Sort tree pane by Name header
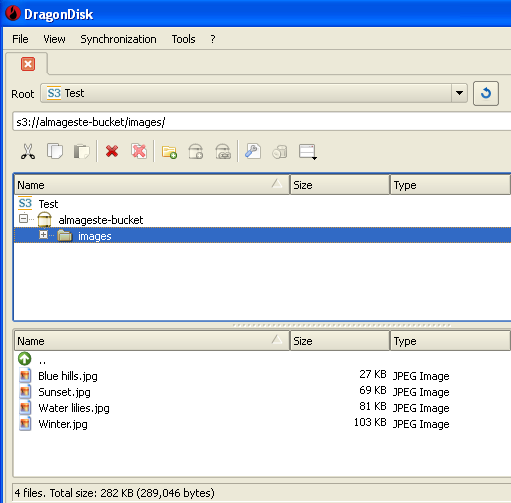The height and width of the screenshot is (503, 511). click(x=152, y=185)
